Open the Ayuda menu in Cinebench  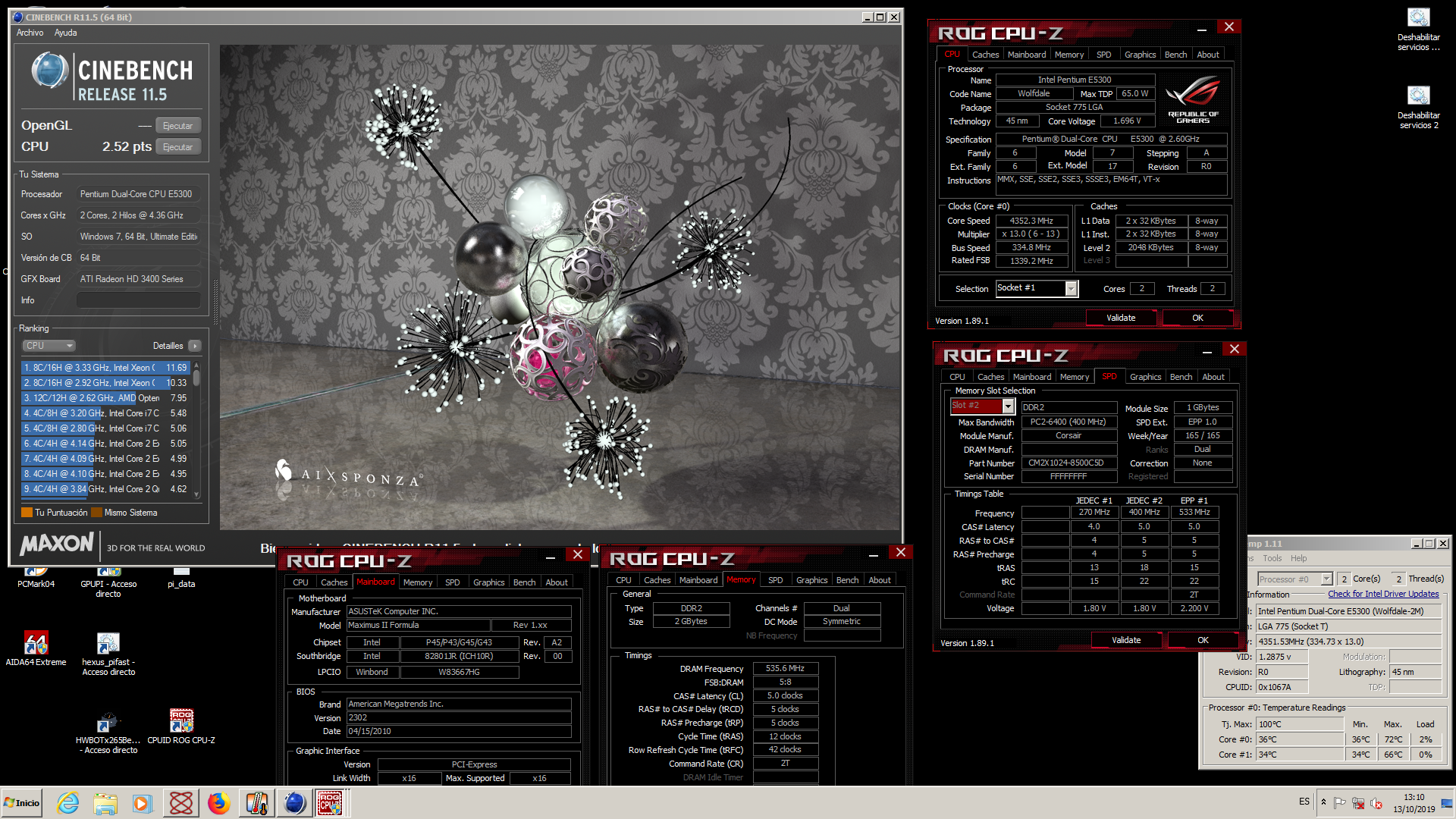(65, 33)
